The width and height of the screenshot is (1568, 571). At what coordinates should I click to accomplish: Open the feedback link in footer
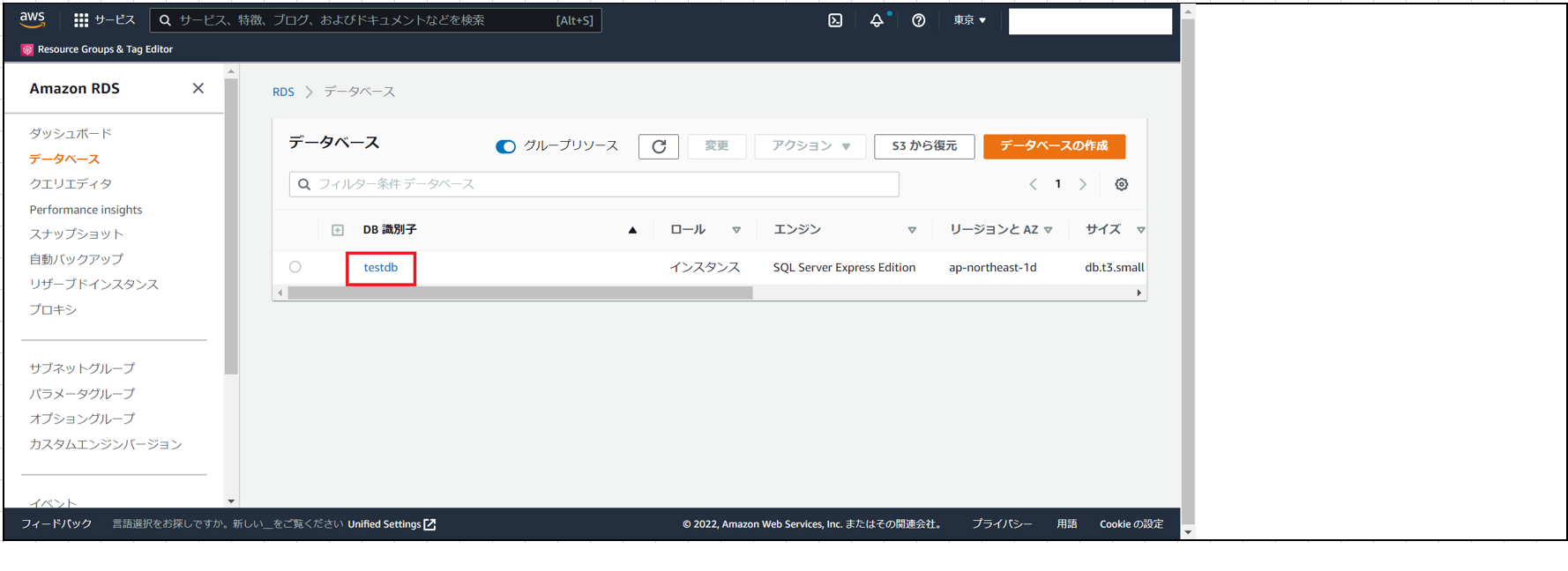pos(56,524)
